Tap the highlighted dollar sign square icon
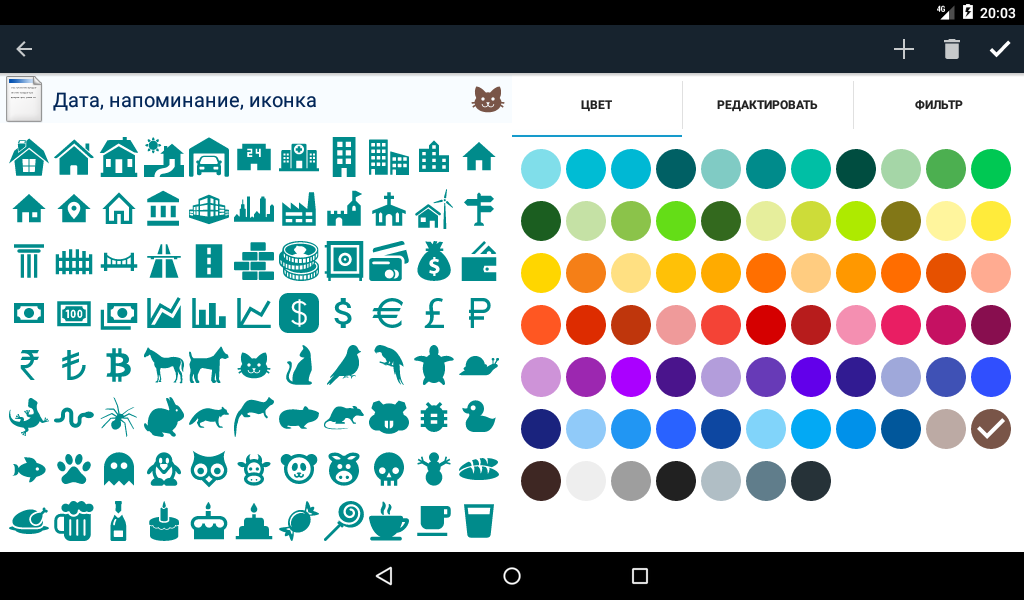 pyautogui.click(x=298, y=314)
